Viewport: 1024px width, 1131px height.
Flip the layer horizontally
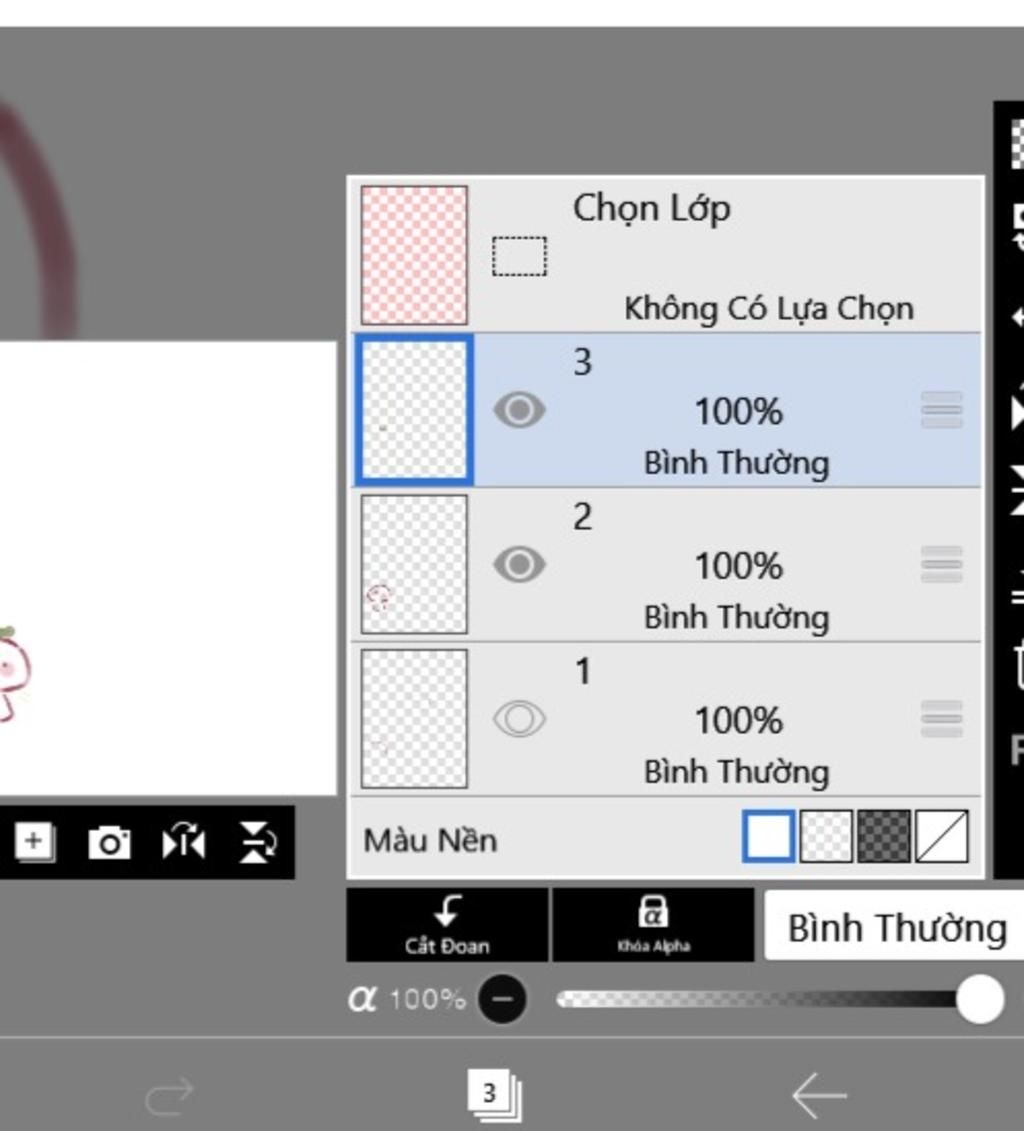184,842
